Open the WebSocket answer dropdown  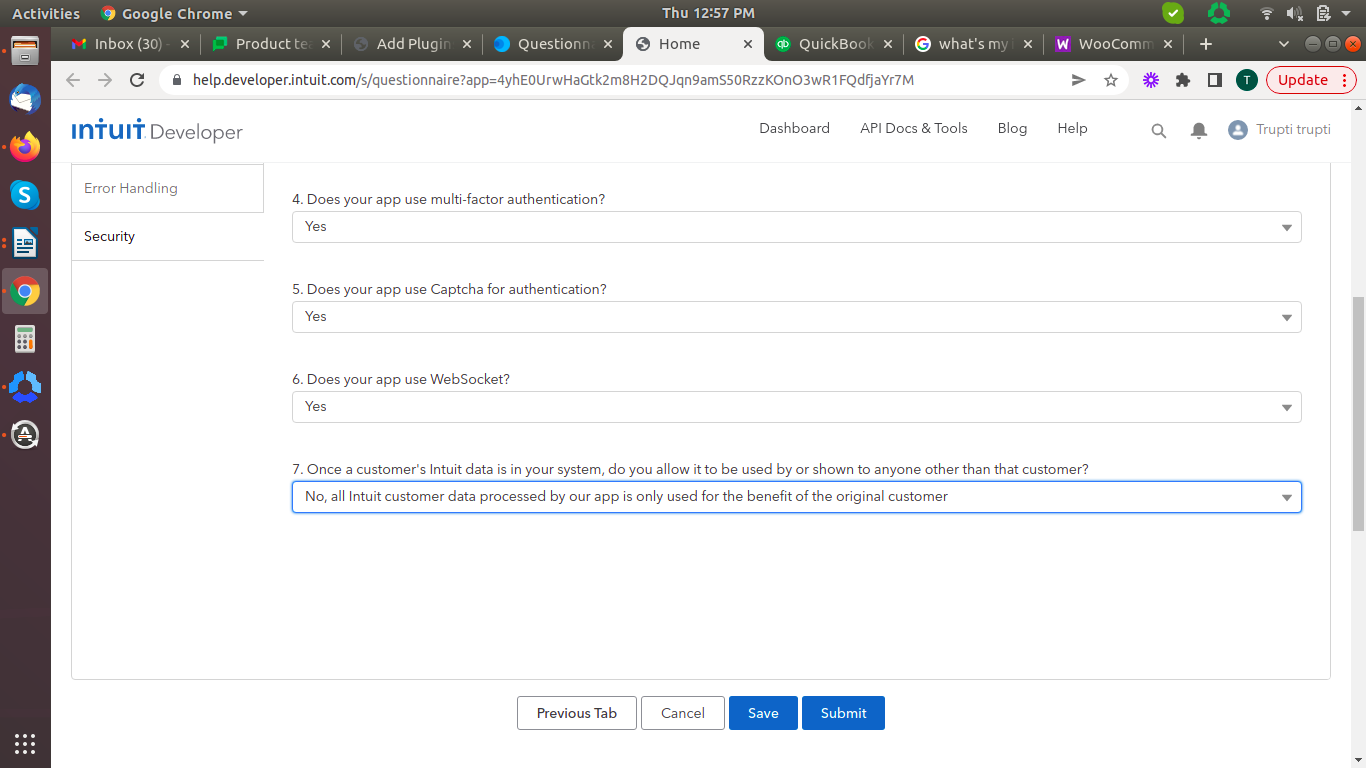(796, 407)
